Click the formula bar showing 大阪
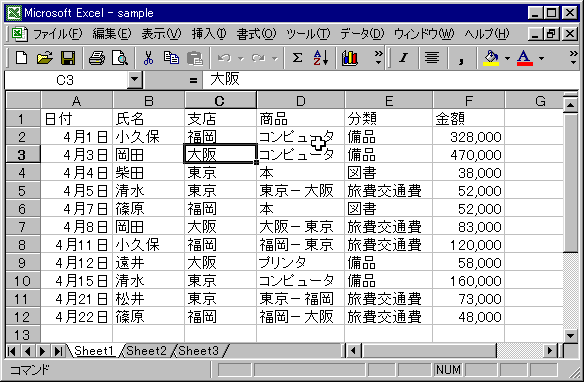Image resolution: width=584 pixels, height=382 pixels. [x=390, y=80]
